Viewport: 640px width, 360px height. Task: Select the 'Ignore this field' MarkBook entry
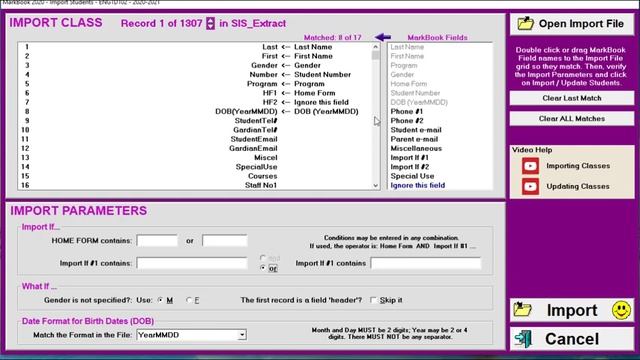(418, 185)
